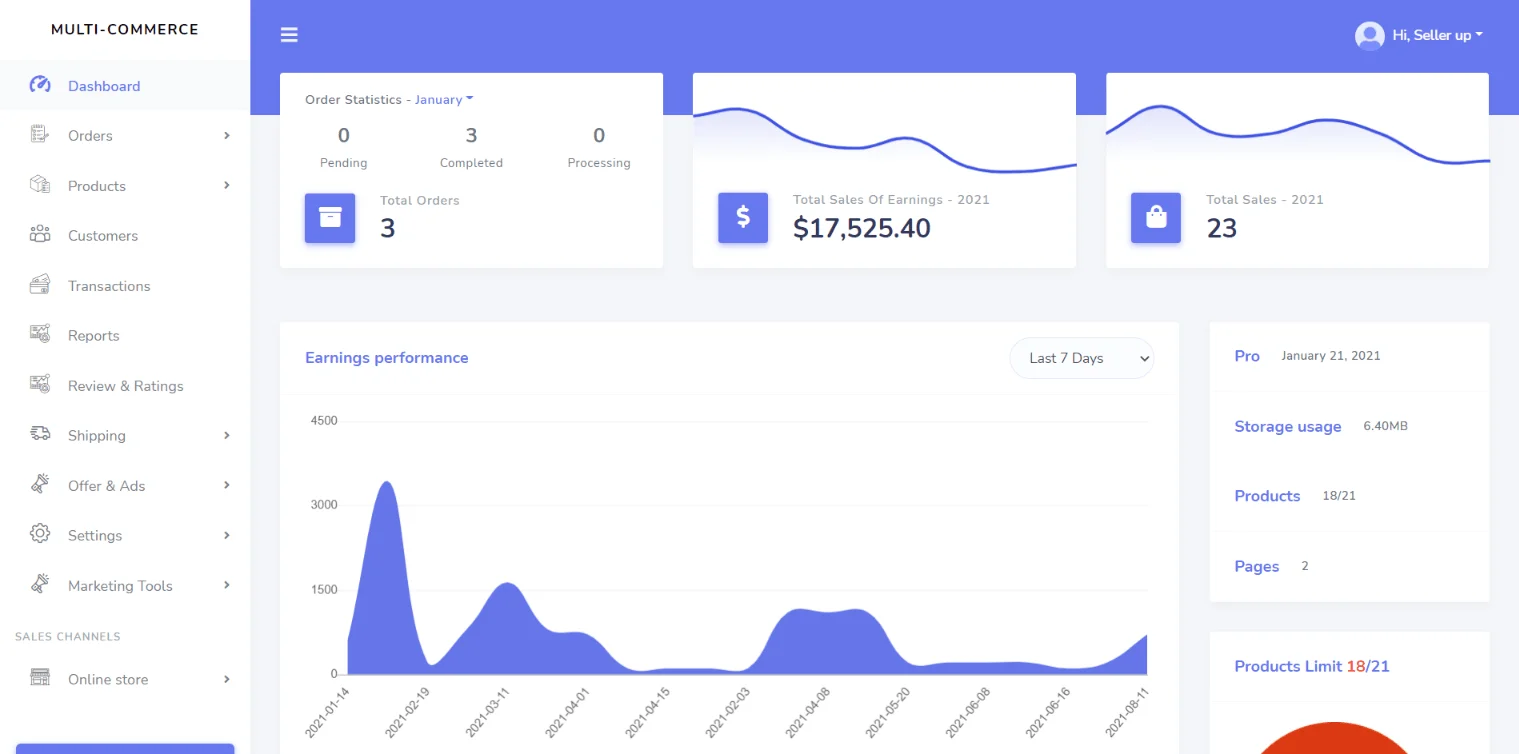Select the Orders menu label
Image resolution: width=1519 pixels, height=754 pixels.
(x=90, y=136)
